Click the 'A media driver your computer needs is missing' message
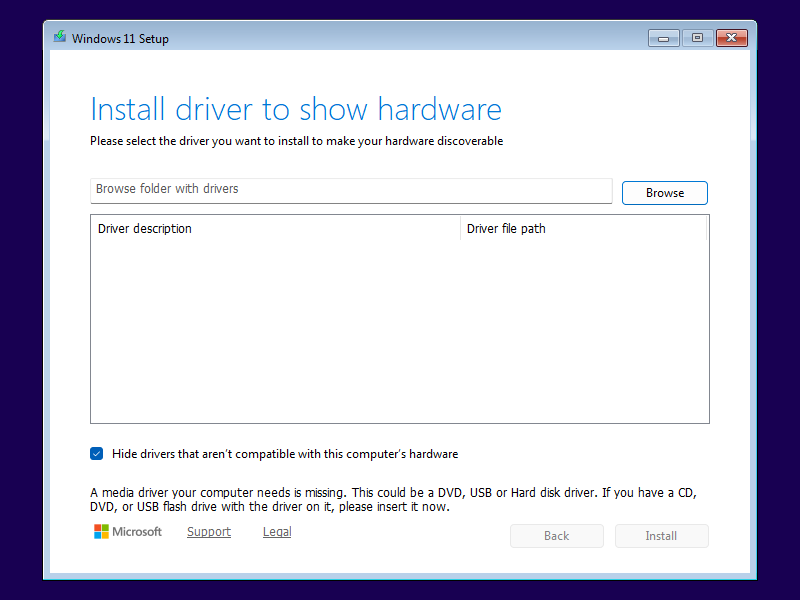Image resolution: width=800 pixels, height=600 pixels. click(393, 499)
